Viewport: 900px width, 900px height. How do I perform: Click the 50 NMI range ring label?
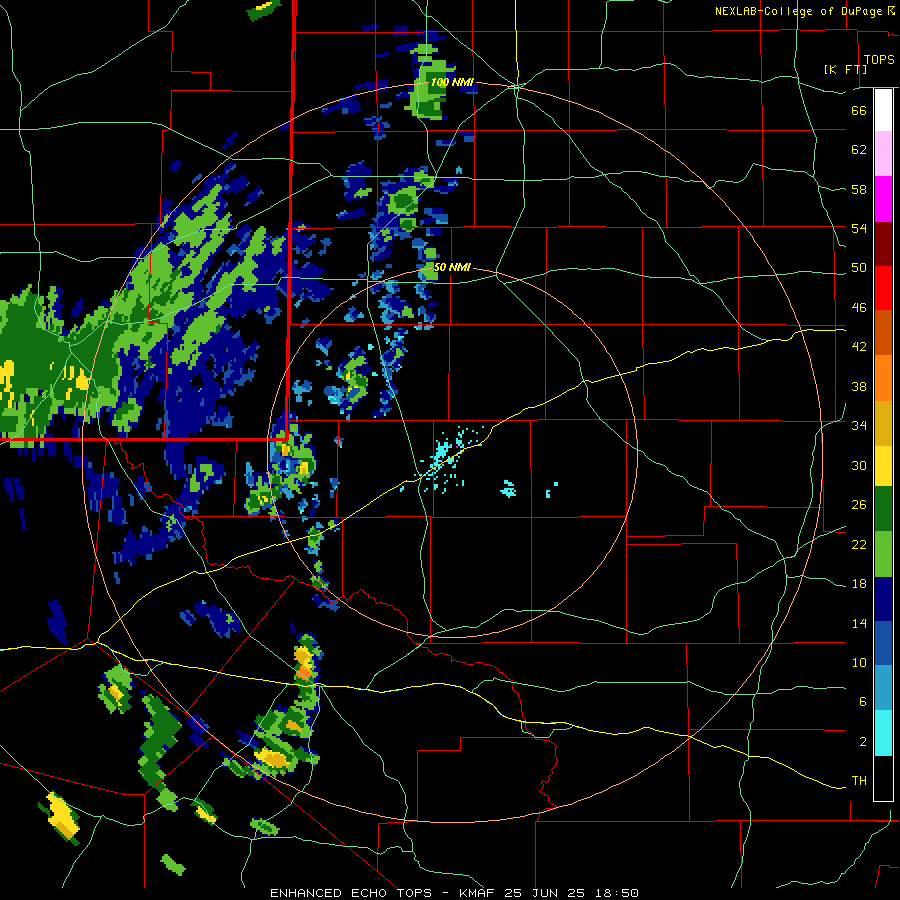(452, 267)
